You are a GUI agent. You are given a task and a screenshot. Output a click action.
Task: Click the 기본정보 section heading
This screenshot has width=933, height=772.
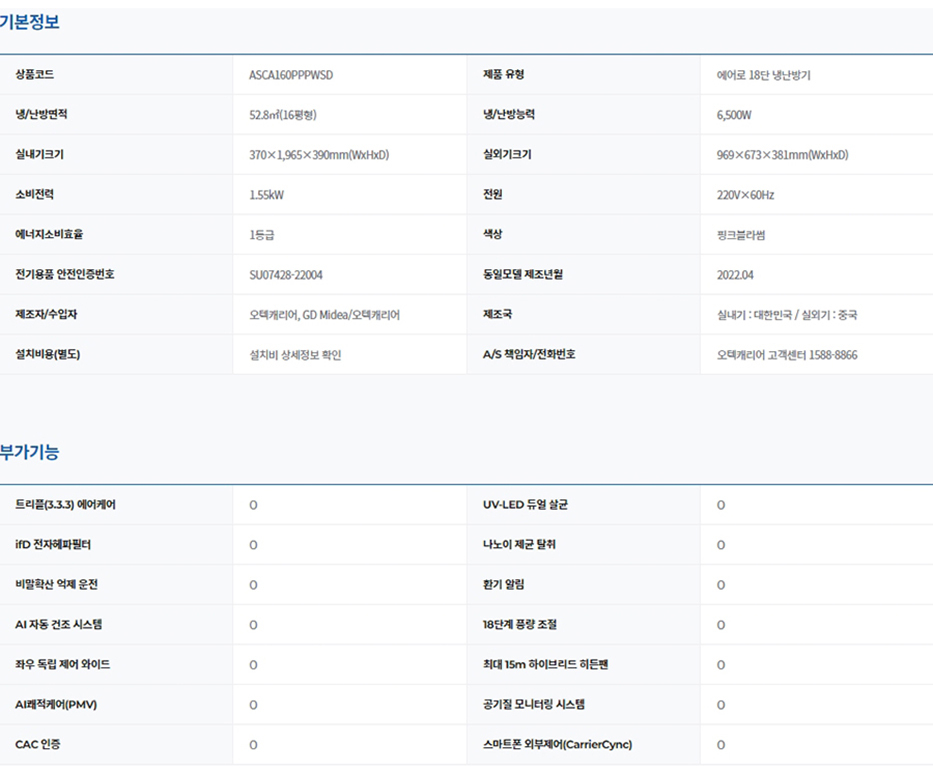click(30, 23)
